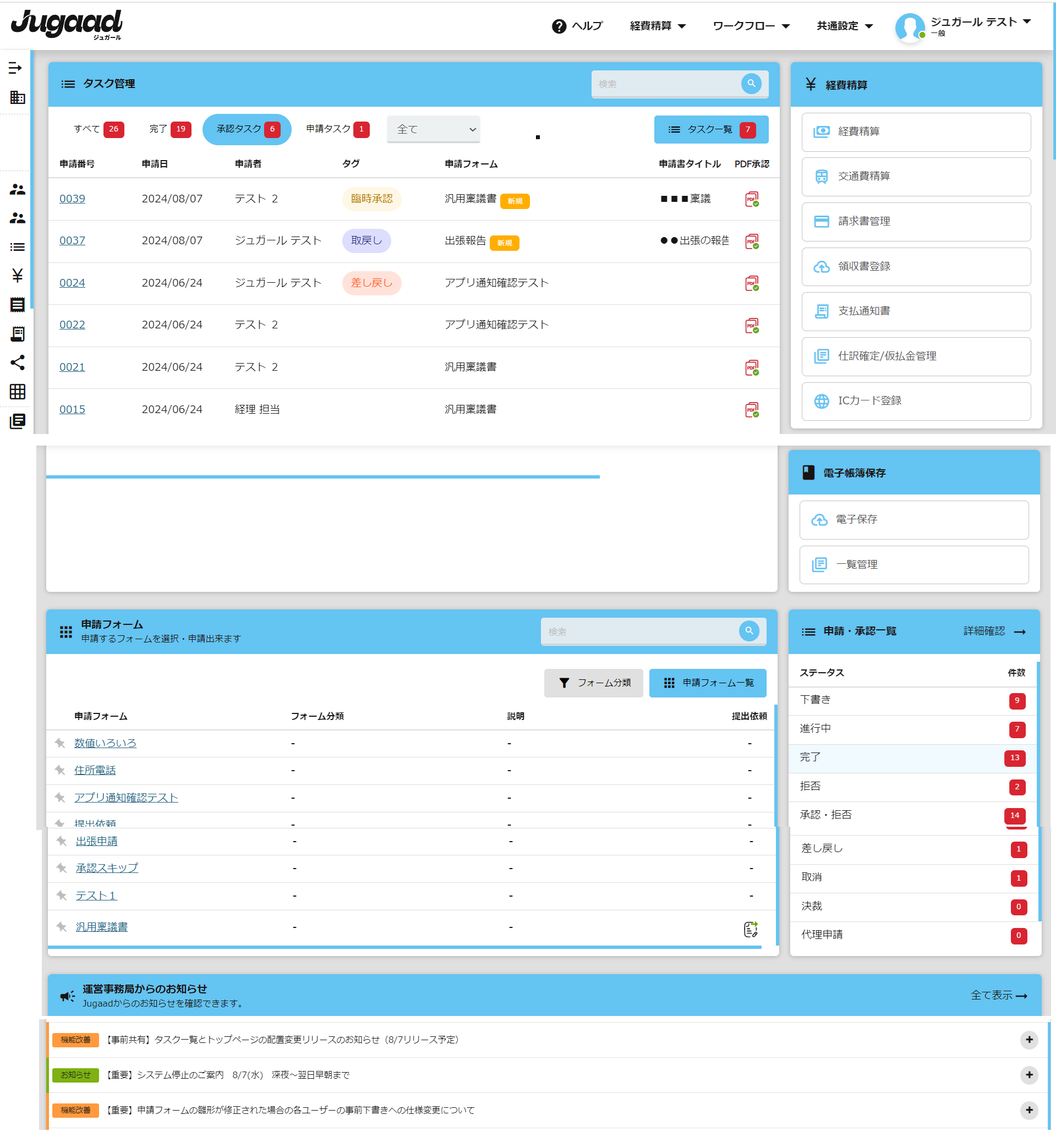This screenshot has height=1148, width=1056.
Task: Open the share icon in left sidebar
Action: [x=17, y=362]
